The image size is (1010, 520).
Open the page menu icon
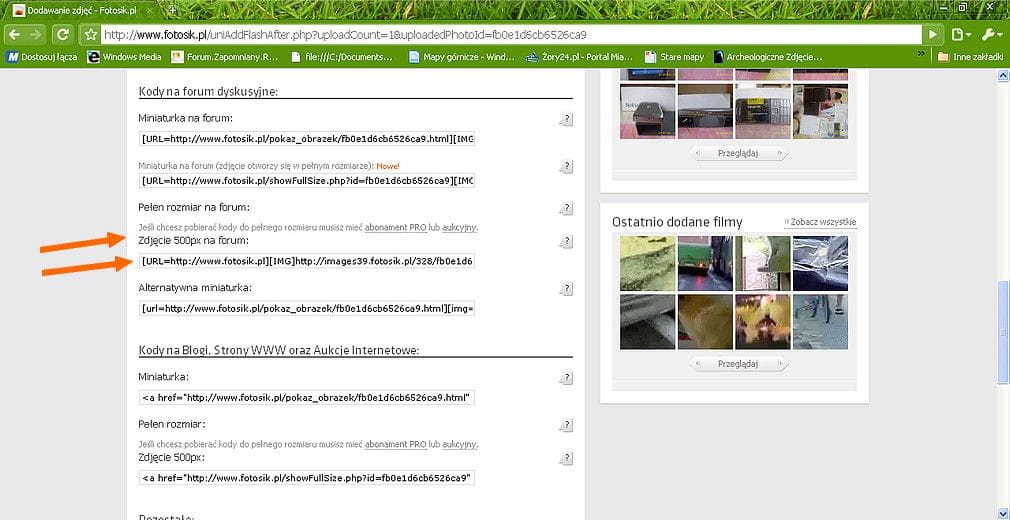960,35
